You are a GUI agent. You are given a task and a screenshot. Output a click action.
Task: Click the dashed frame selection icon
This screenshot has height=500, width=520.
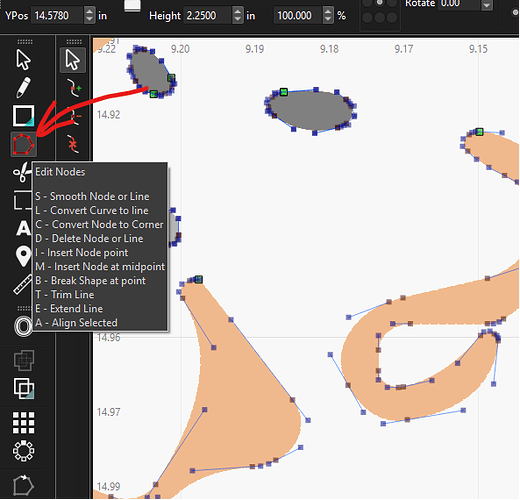(22, 200)
